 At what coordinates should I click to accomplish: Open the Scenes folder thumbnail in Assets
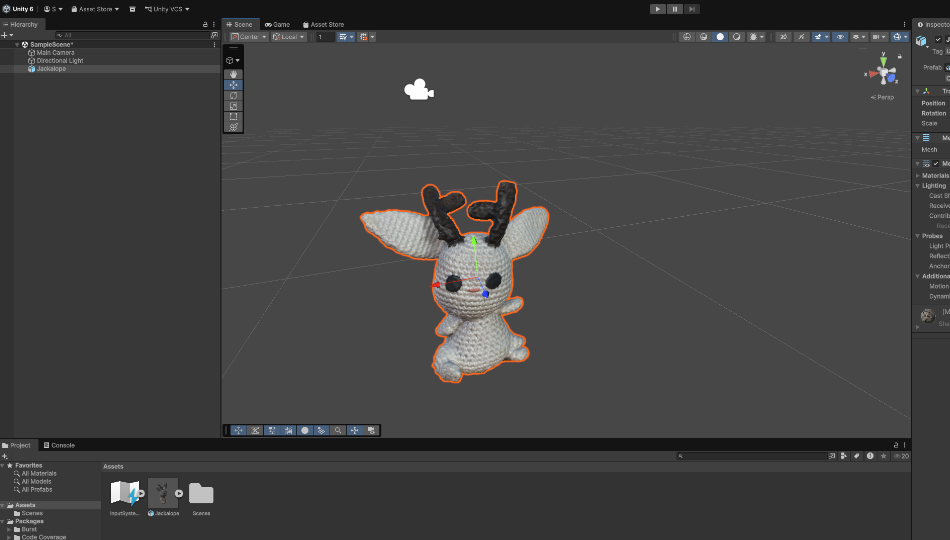(x=201, y=493)
